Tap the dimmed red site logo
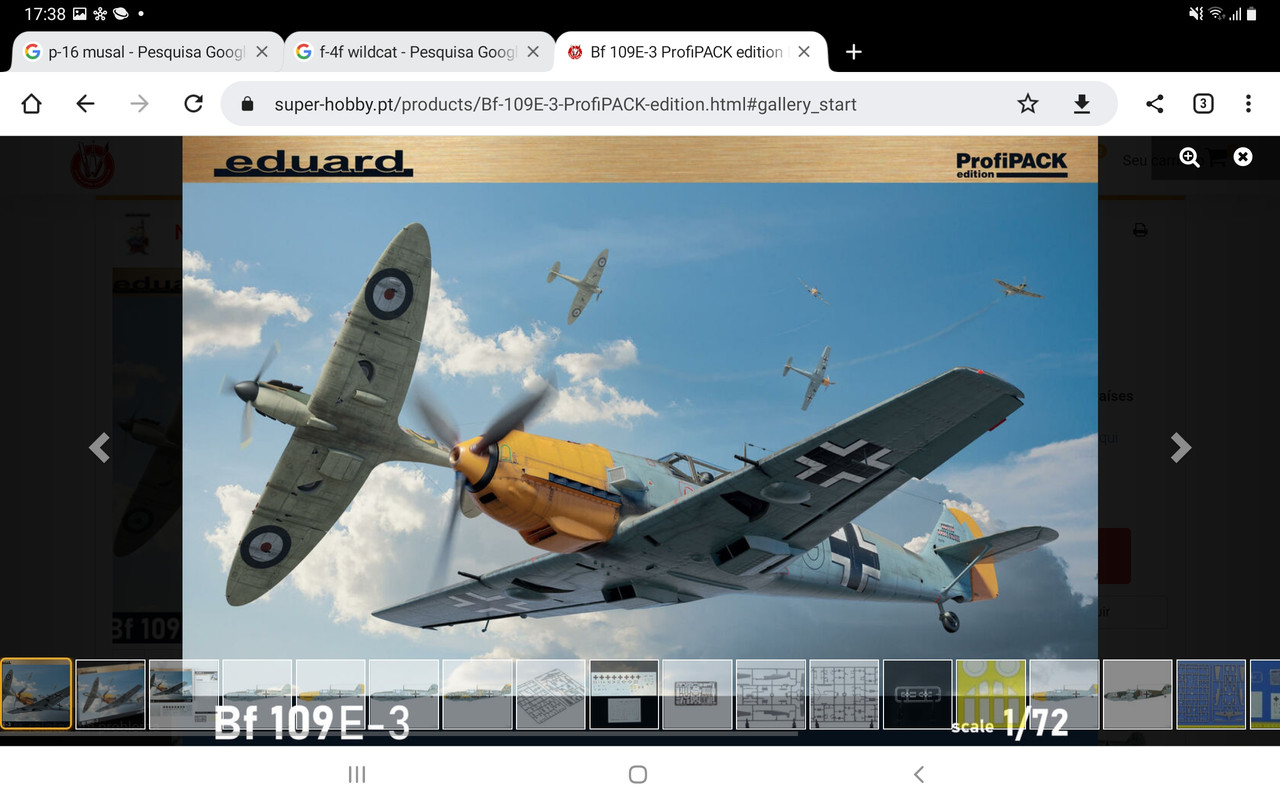Image resolution: width=1280 pixels, height=800 pixels. tap(93, 165)
